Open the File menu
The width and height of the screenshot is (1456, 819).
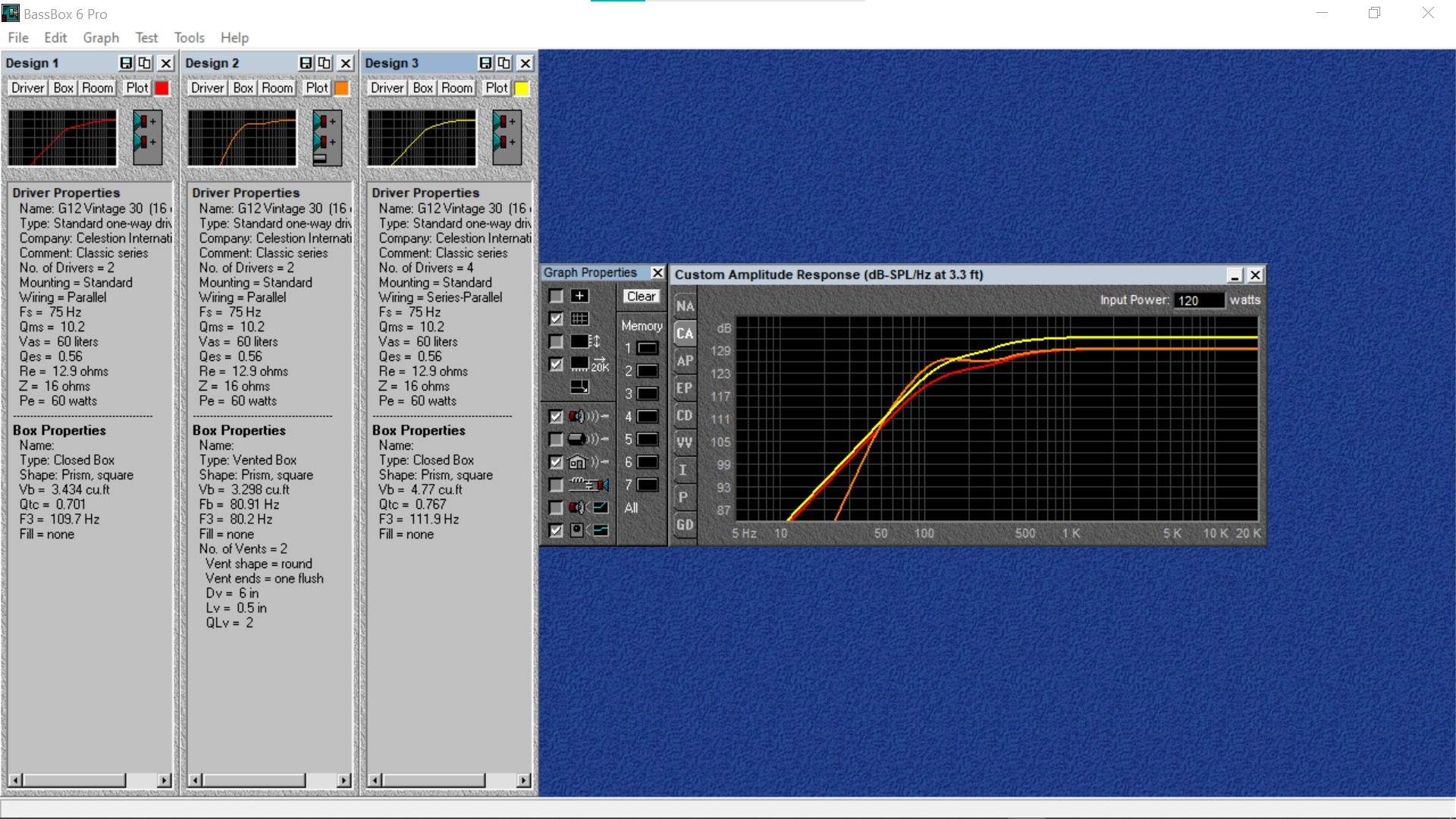tap(18, 37)
